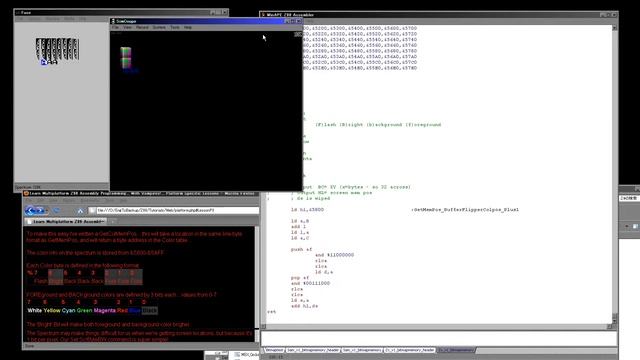Open File menu in SimCoupe window
640x360 pixels.
pyautogui.click(x=115, y=27)
